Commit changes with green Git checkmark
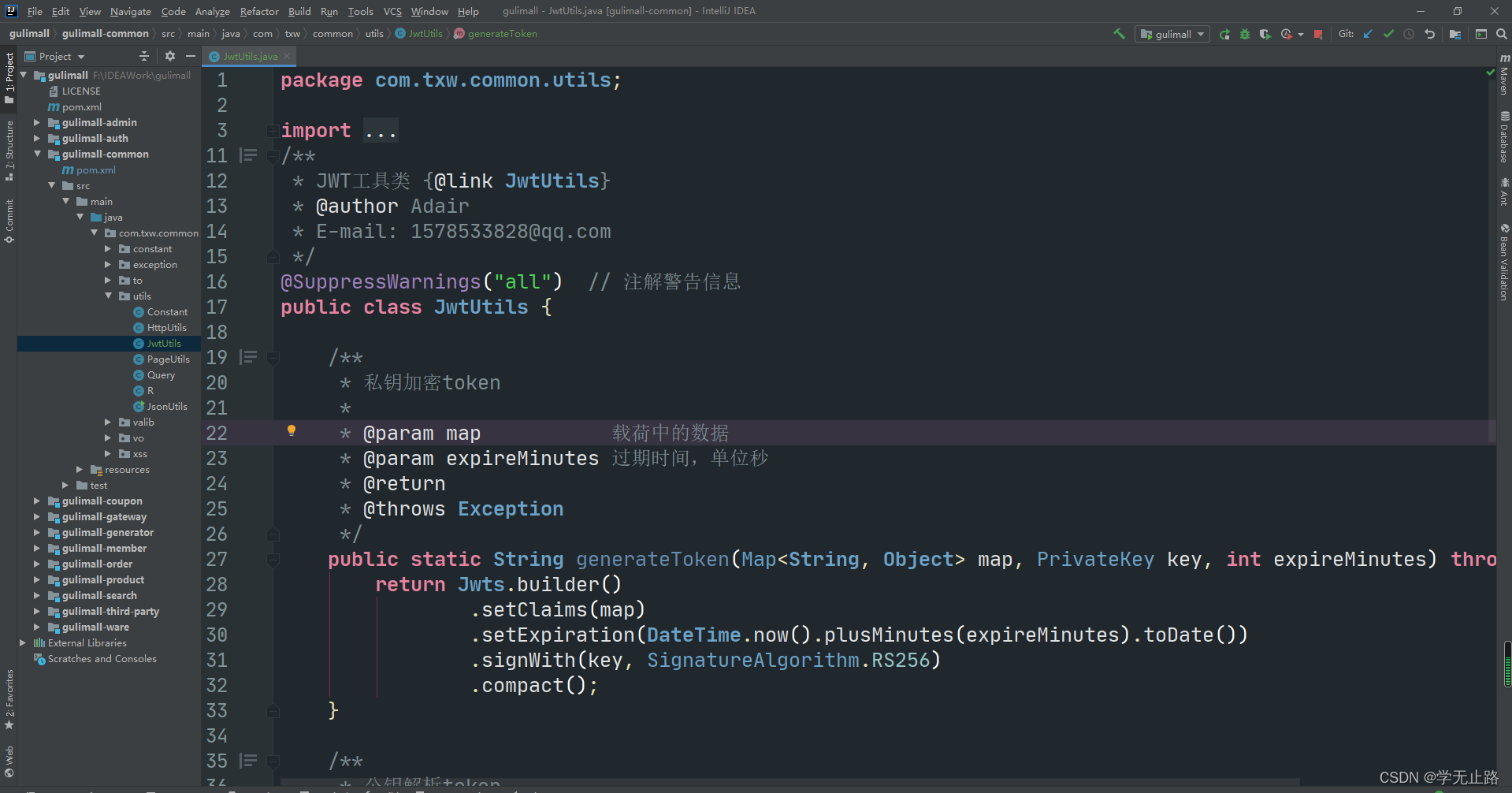 1388,34
